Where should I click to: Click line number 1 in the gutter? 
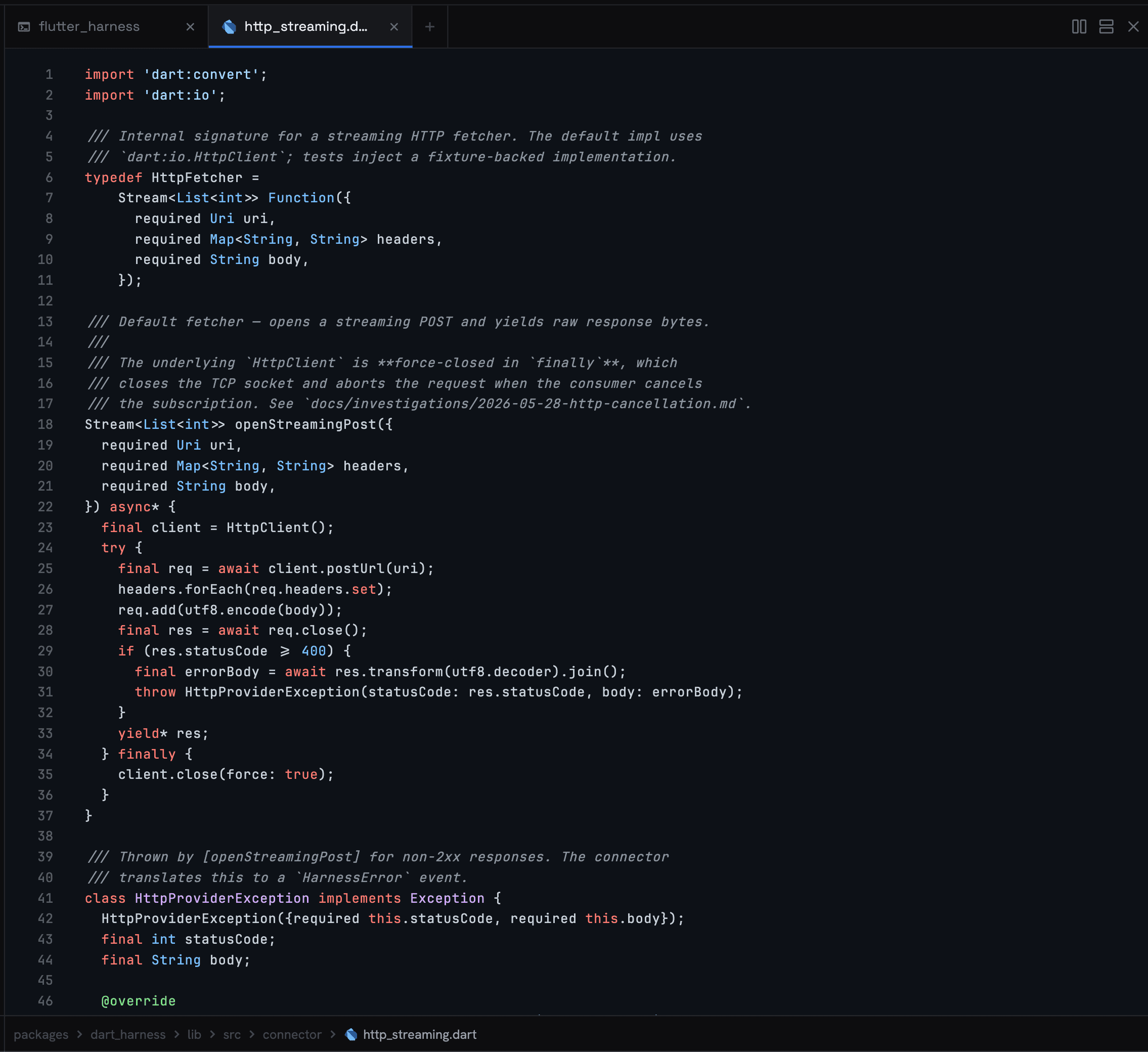pos(49,75)
